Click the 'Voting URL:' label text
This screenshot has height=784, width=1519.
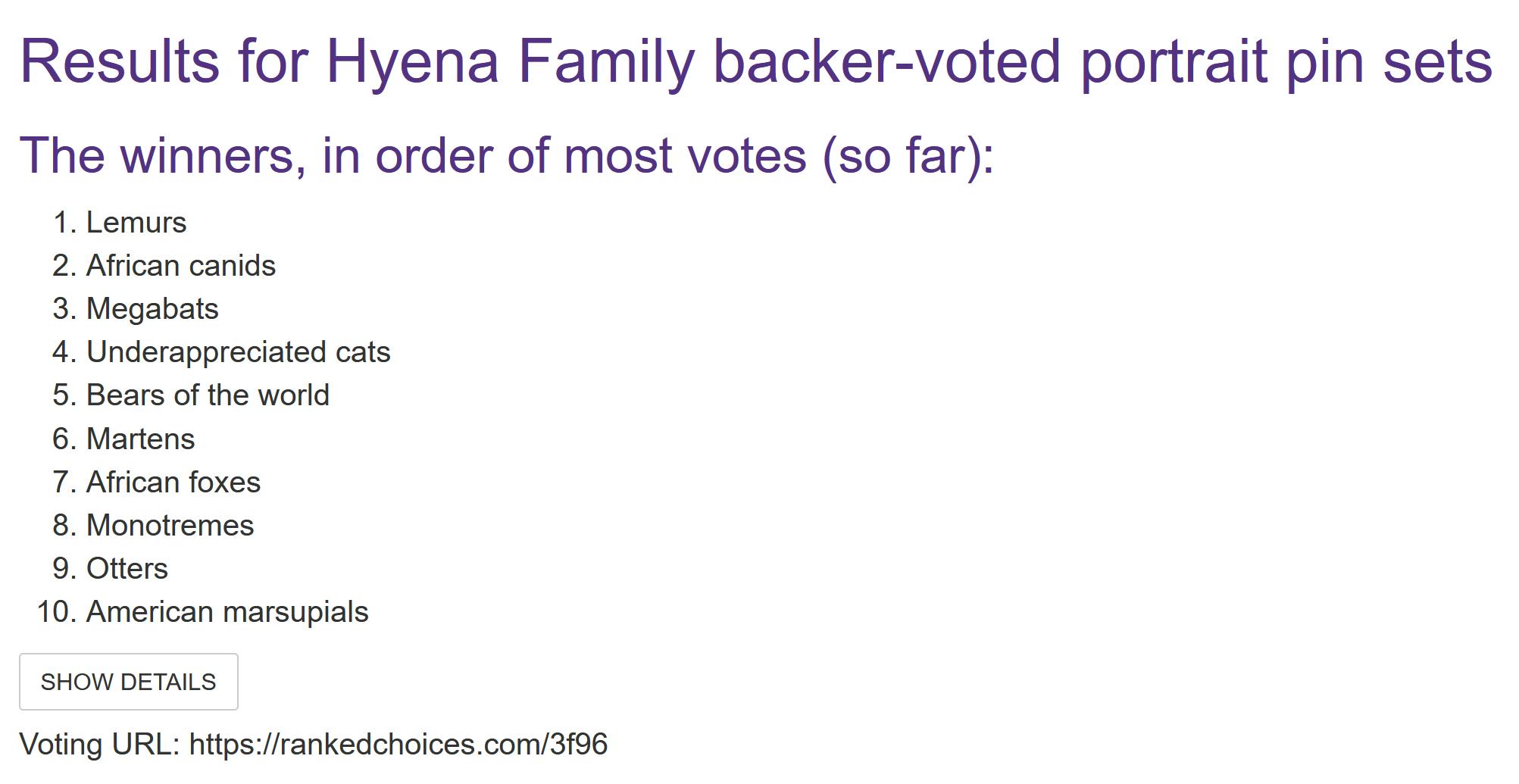tap(99, 744)
